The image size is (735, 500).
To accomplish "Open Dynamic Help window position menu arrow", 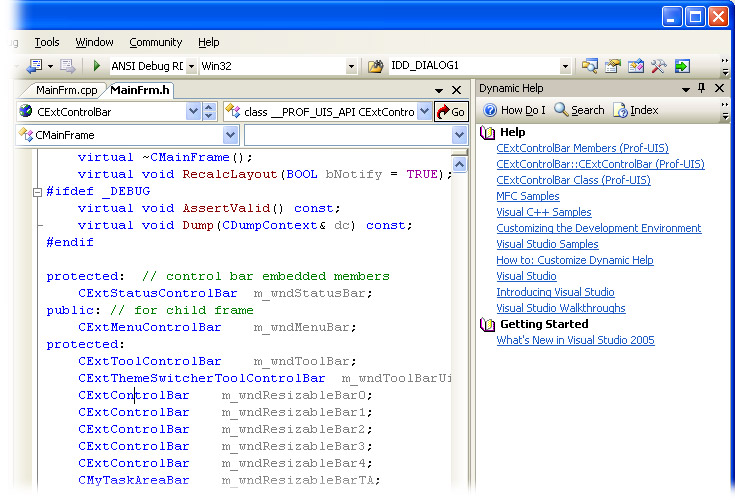I will coord(686,89).
